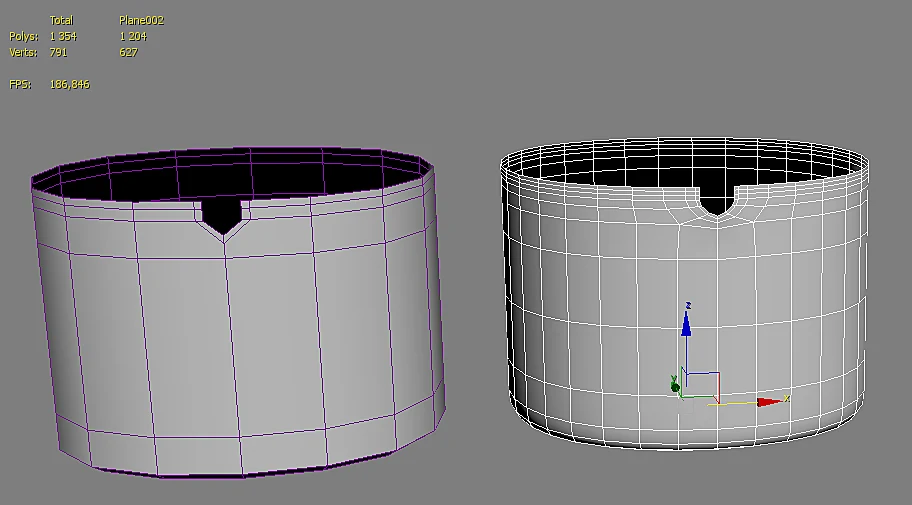Click the yellow X axis line of the gizmo
The image size is (912, 505).
click(x=733, y=403)
